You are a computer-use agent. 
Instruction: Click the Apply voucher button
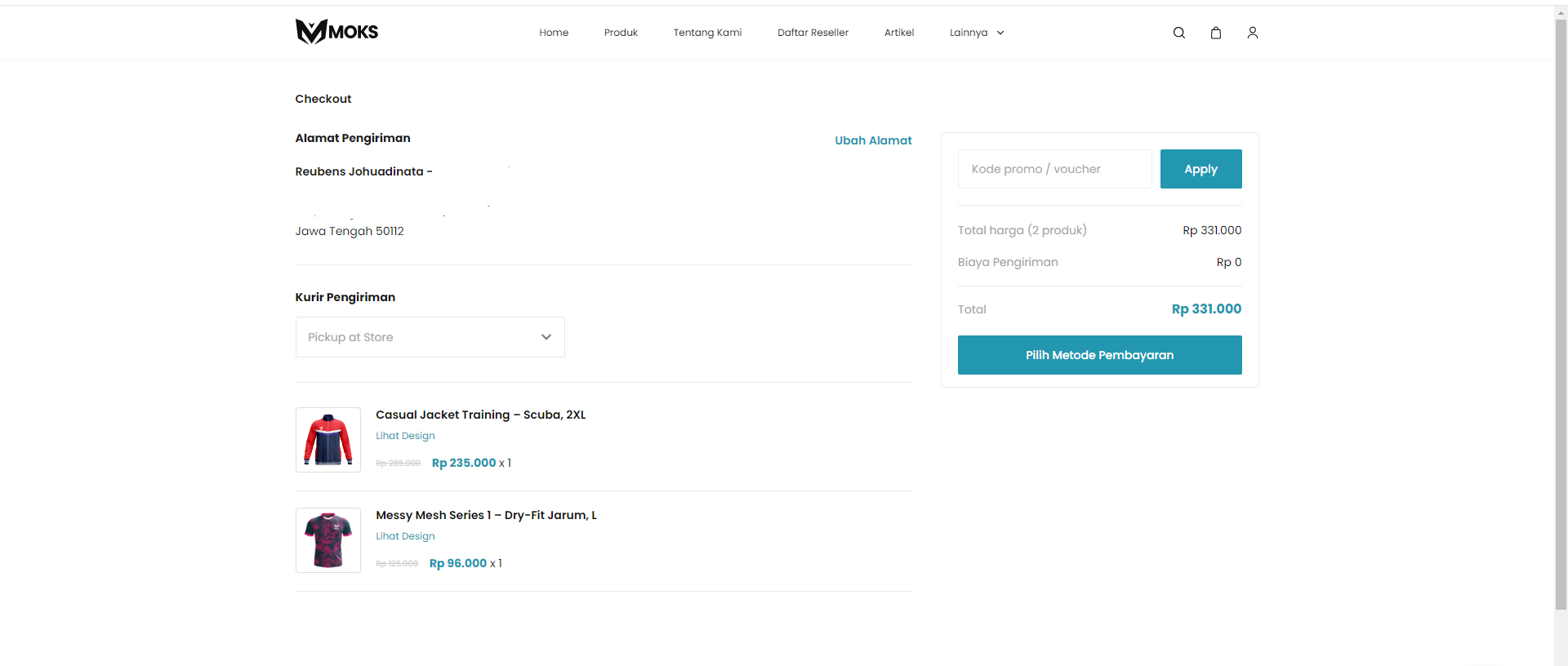pos(1200,169)
